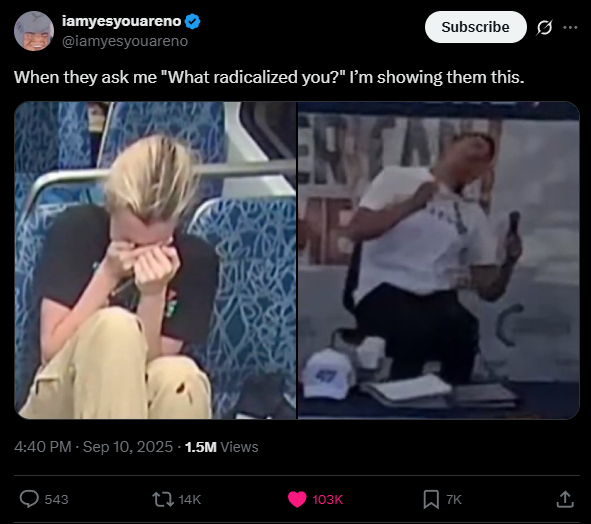This screenshot has height=524, width=591.
Task: Click the 543 replies count
Action: (56, 499)
